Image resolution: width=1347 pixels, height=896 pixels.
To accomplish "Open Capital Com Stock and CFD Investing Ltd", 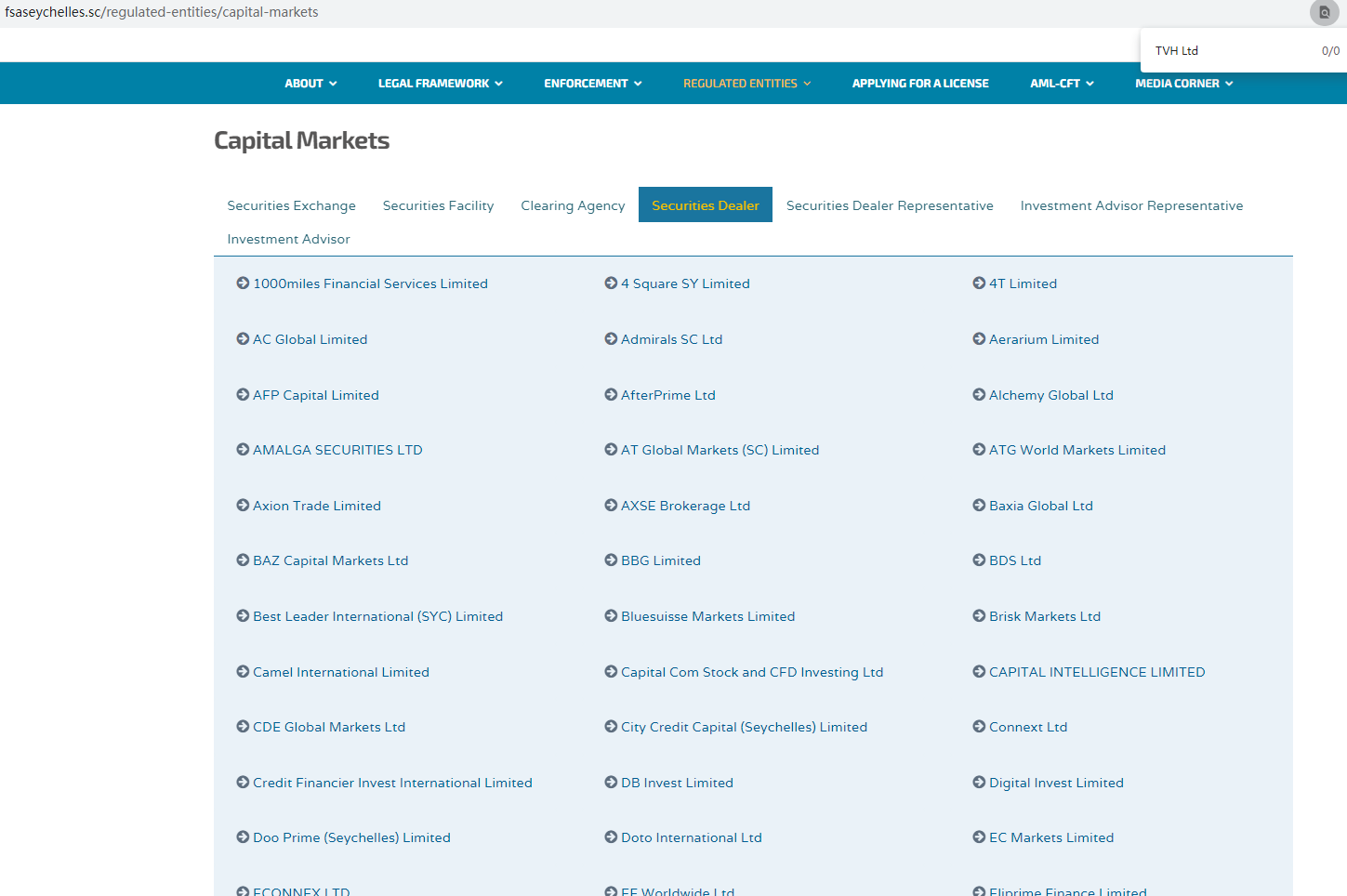I will [752, 672].
